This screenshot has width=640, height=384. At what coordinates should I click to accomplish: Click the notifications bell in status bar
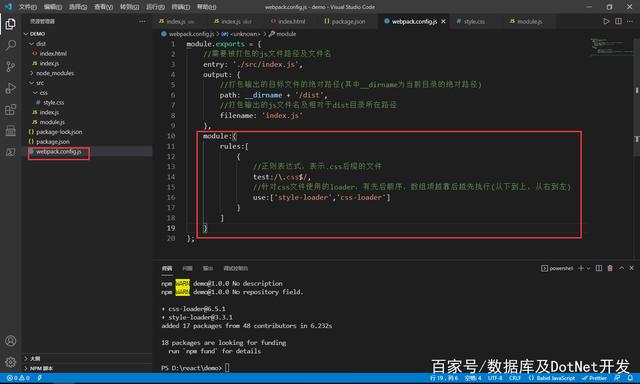tap(630, 378)
